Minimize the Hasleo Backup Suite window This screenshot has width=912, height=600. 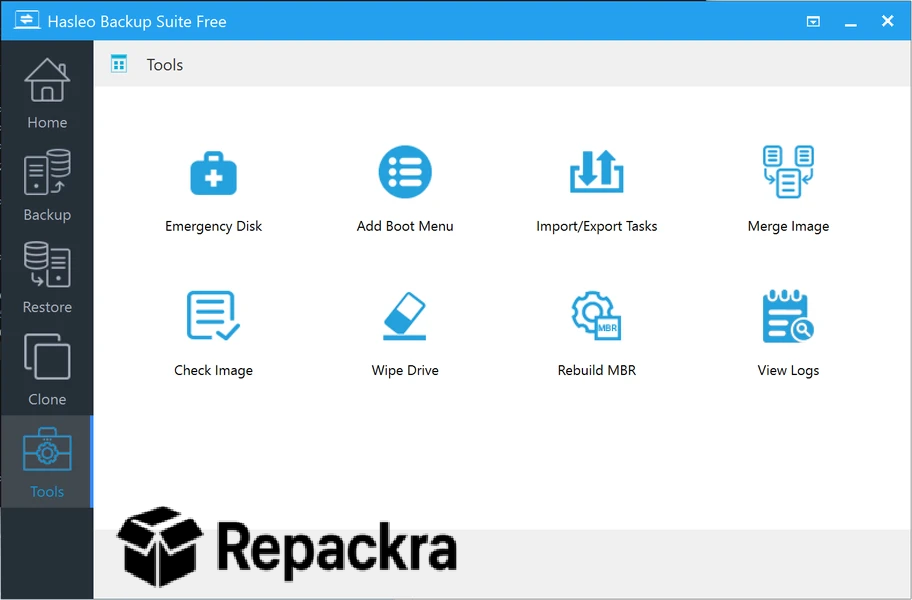(x=850, y=22)
